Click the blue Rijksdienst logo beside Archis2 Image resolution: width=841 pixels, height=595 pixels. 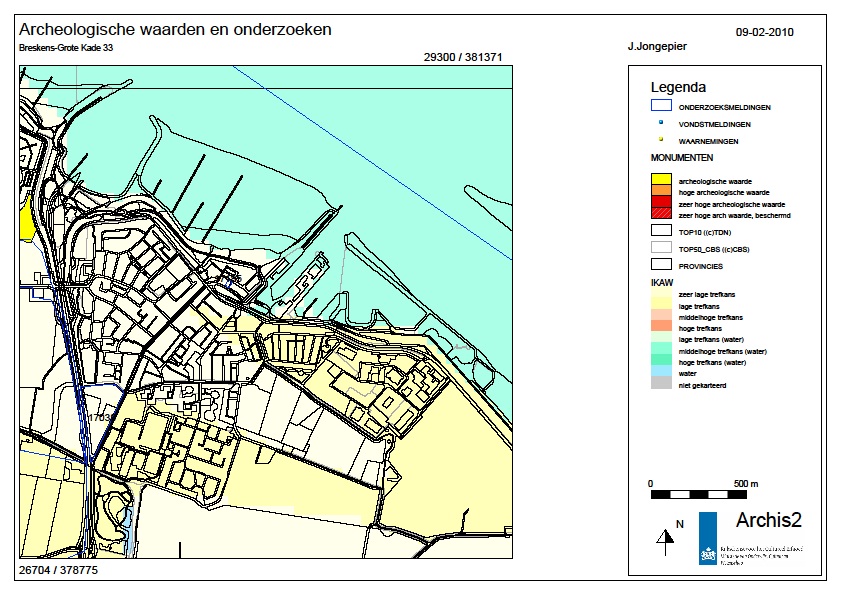(707, 539)
